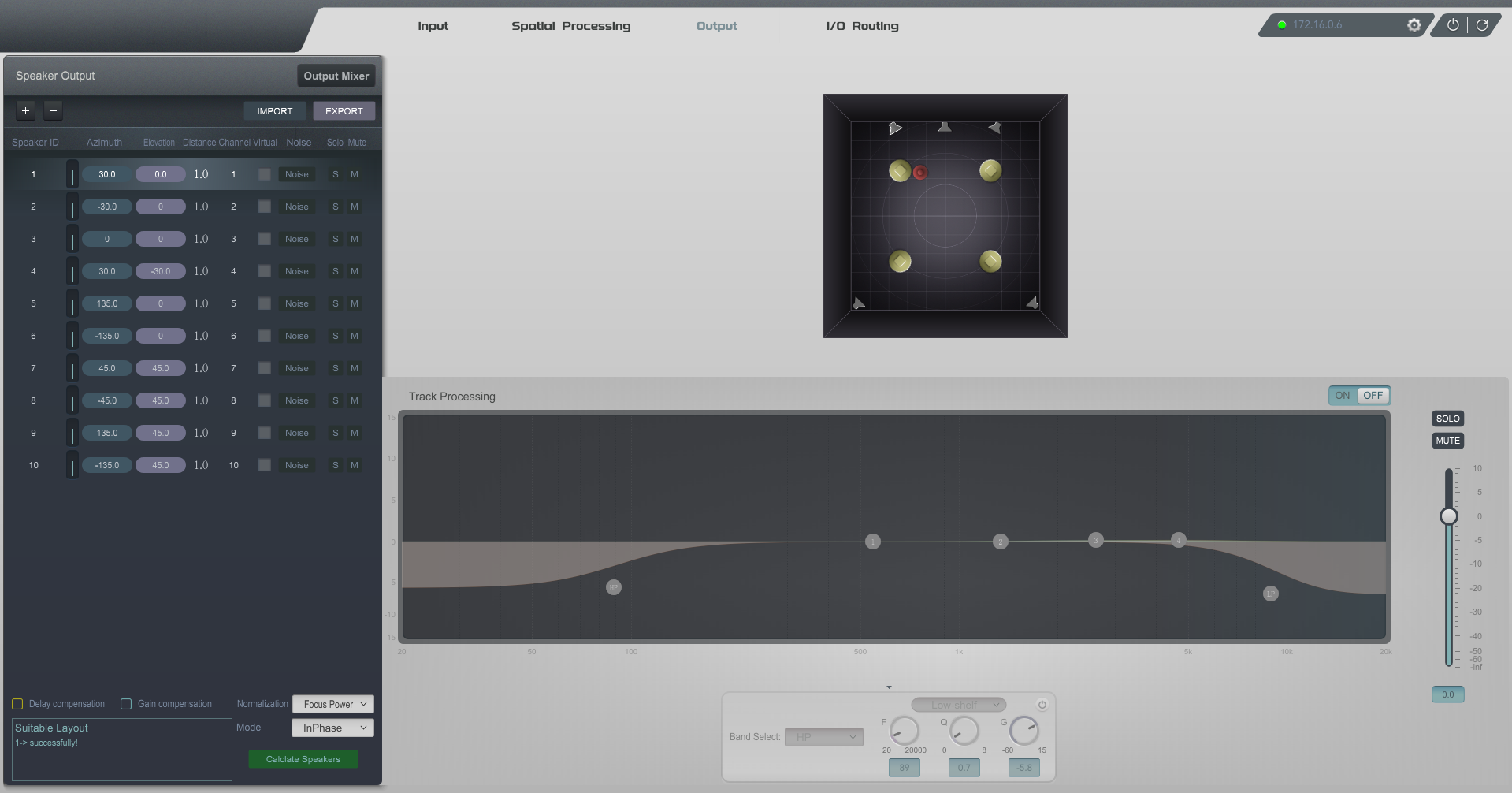Play Noise on speaker 6
This screenshot has width=1512, height=793.
297,336
